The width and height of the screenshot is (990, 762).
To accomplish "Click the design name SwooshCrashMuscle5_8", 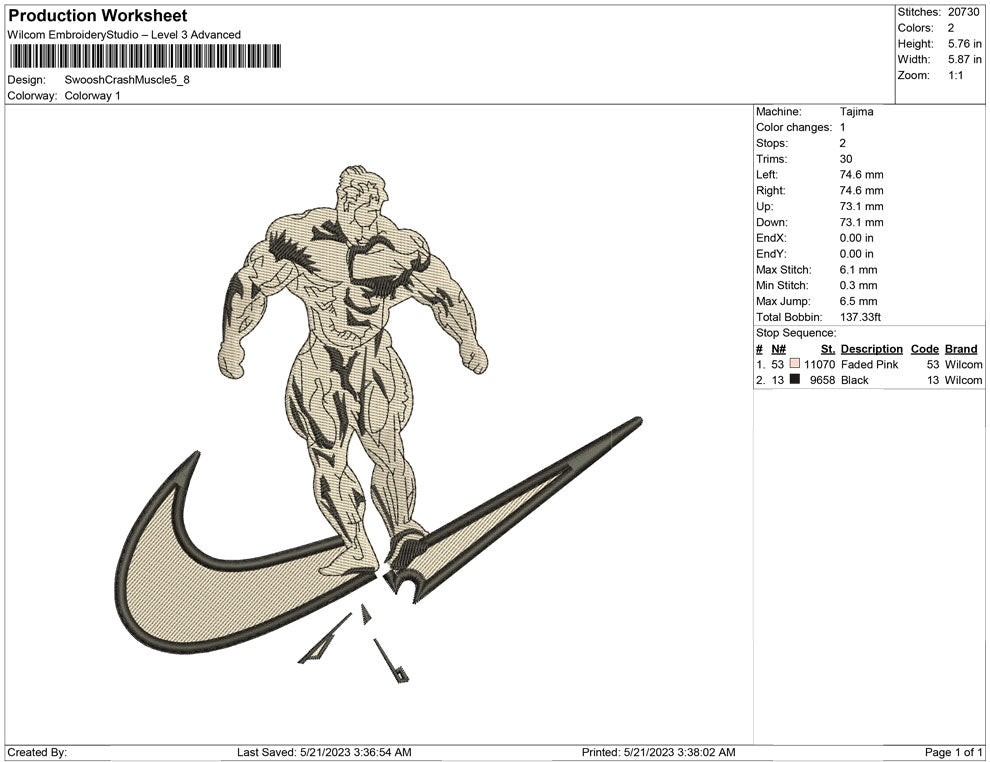I will [127, 80].
